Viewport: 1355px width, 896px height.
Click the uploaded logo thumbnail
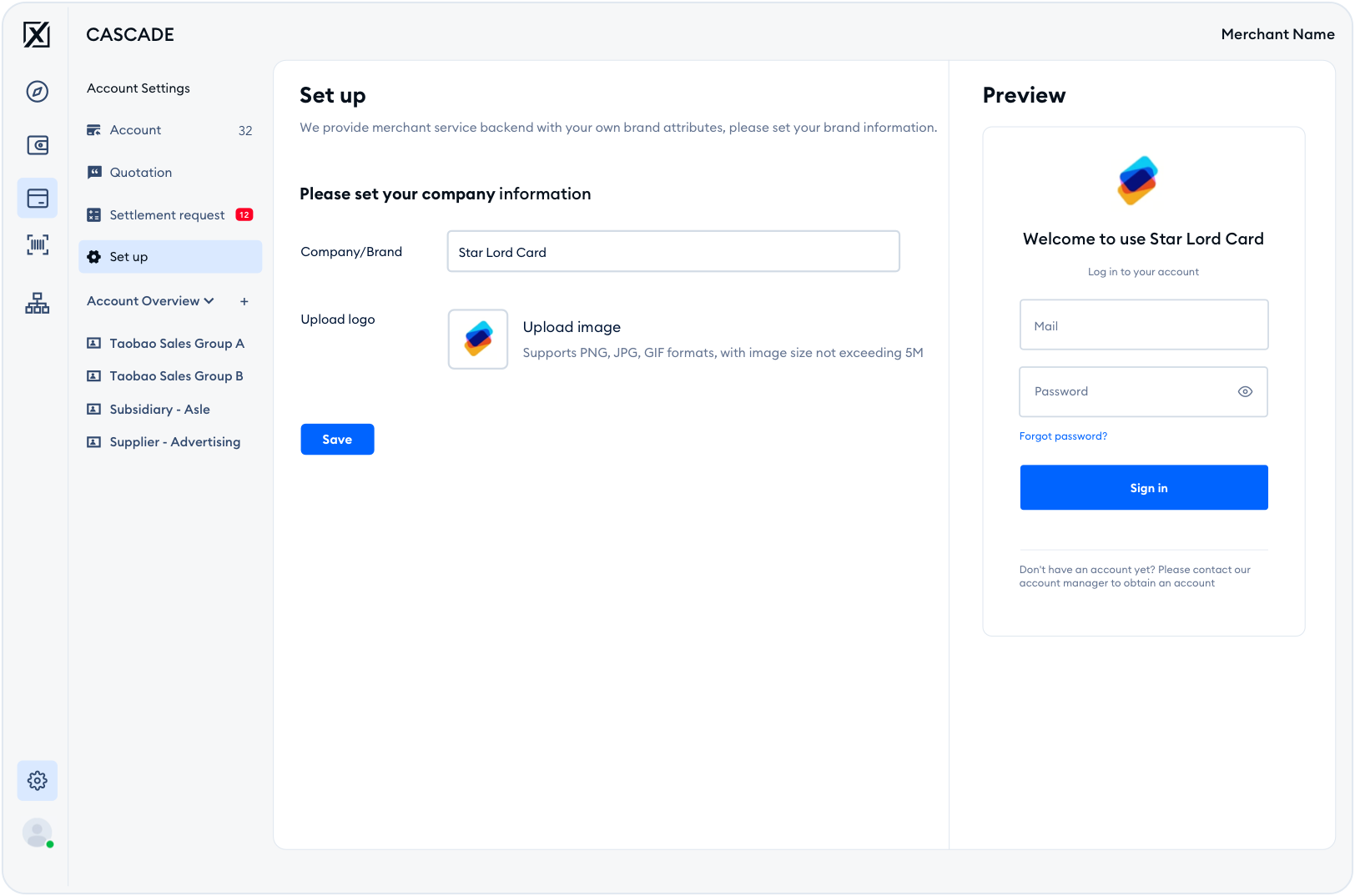(x=478, y=340)
